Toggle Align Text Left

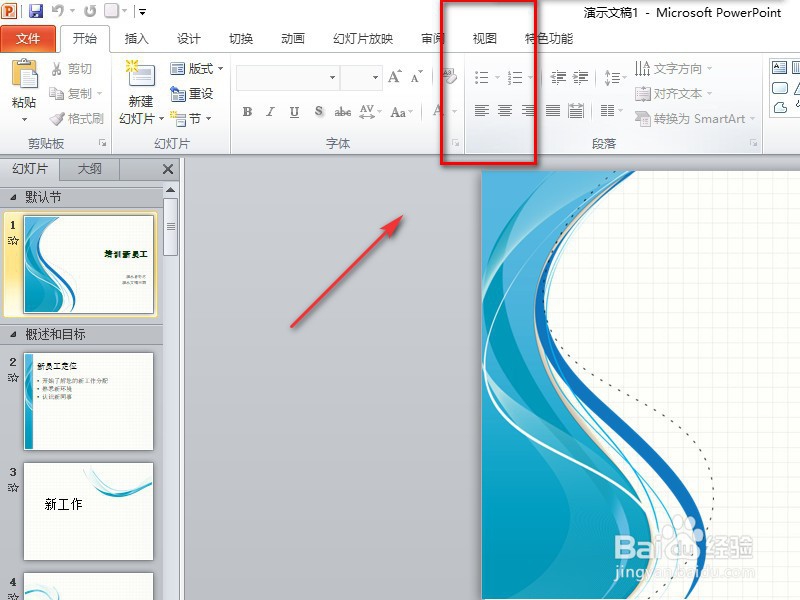482,111
